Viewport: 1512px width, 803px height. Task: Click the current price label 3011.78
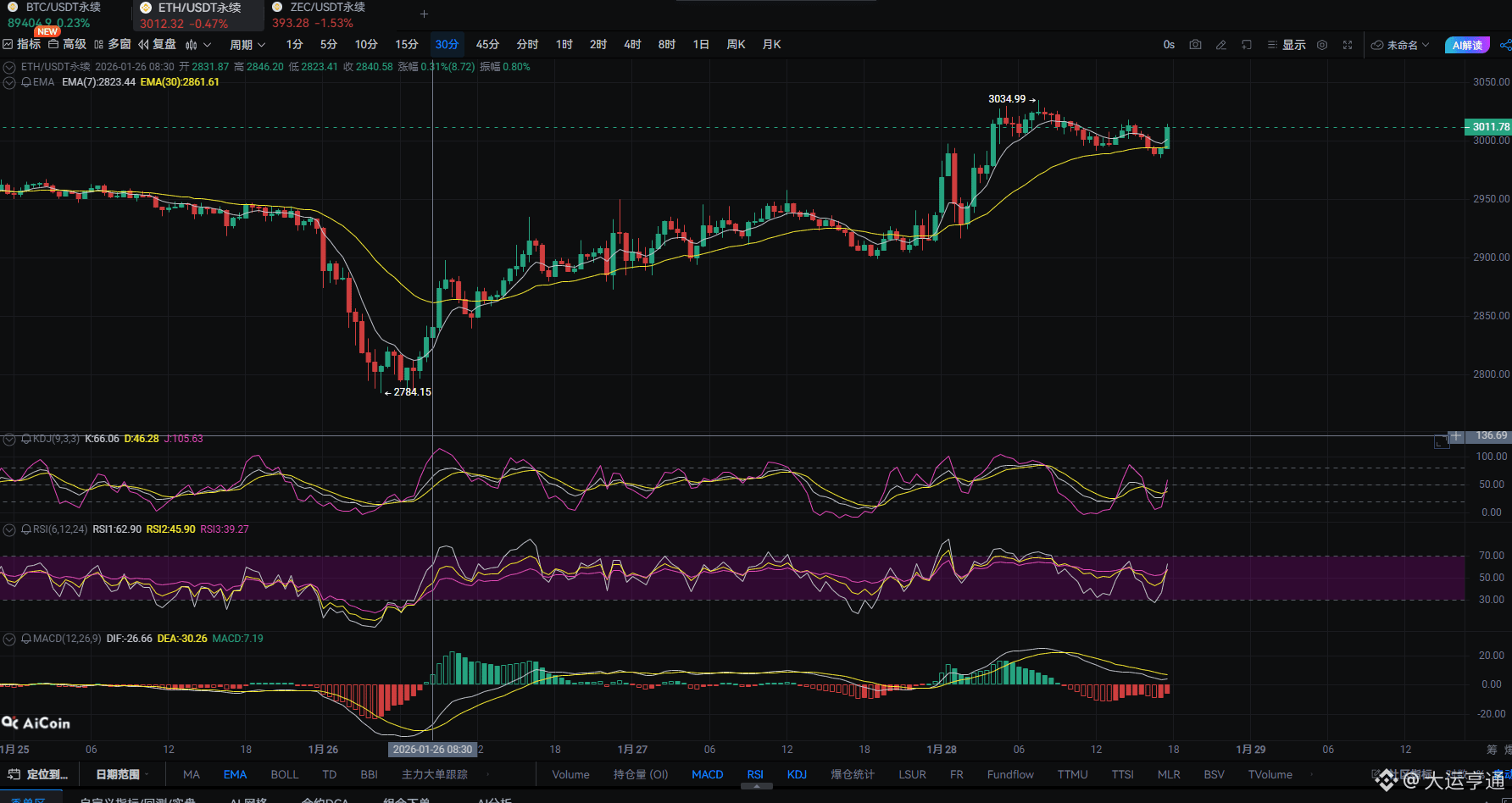click(x=1489, y=126)
